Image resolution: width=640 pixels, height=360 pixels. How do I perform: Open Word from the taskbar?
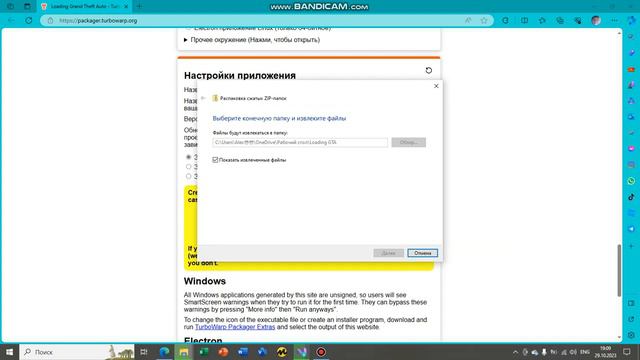[243, 351]
